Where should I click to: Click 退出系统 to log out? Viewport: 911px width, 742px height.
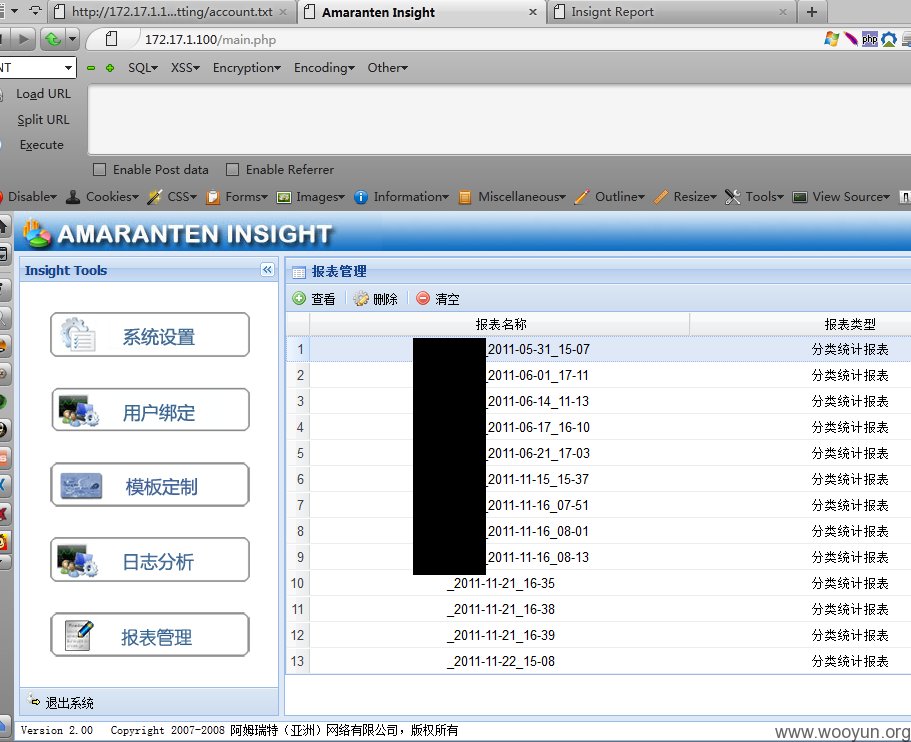[x=60, y=702]
